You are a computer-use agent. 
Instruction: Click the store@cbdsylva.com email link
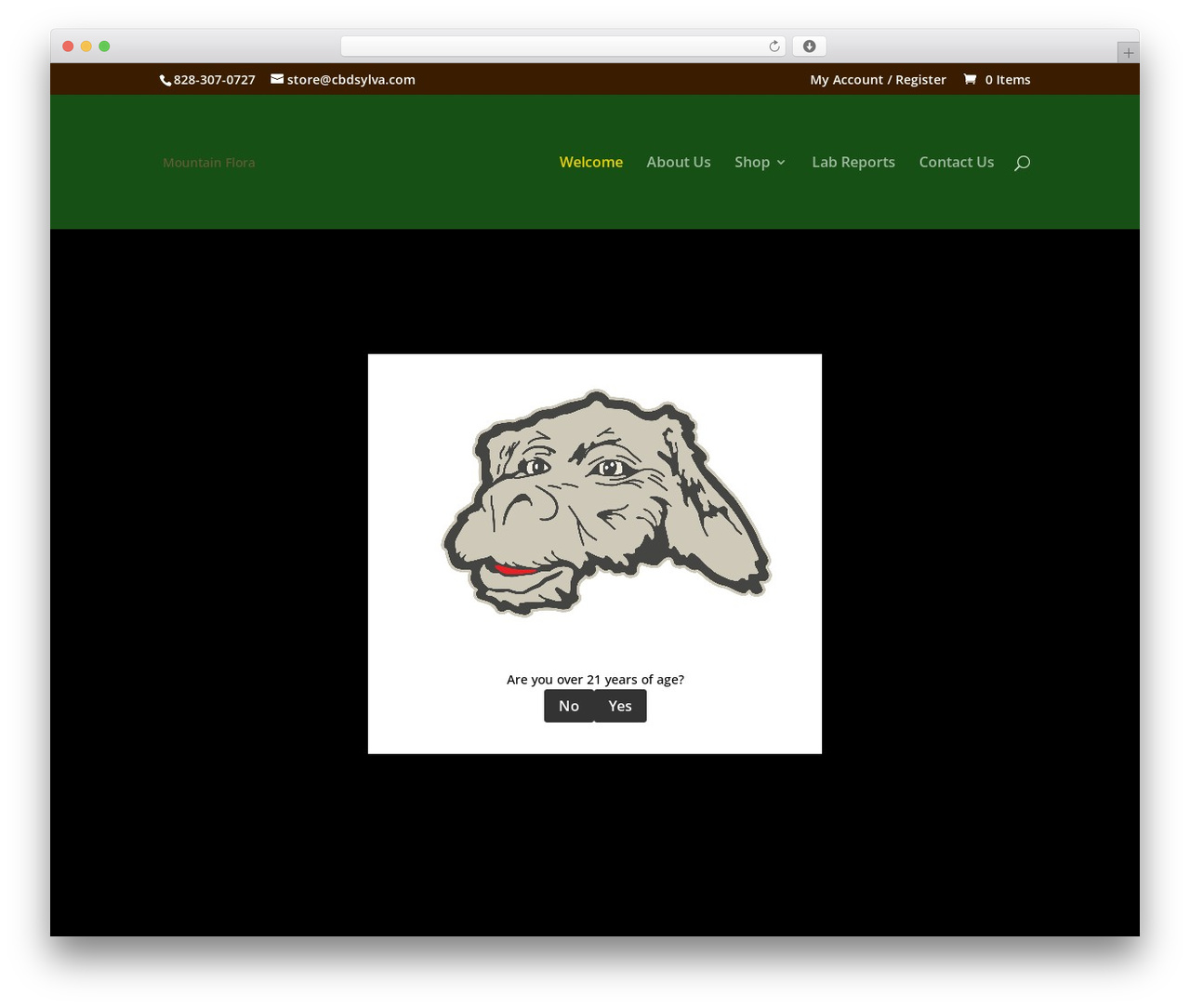[351, 80]
